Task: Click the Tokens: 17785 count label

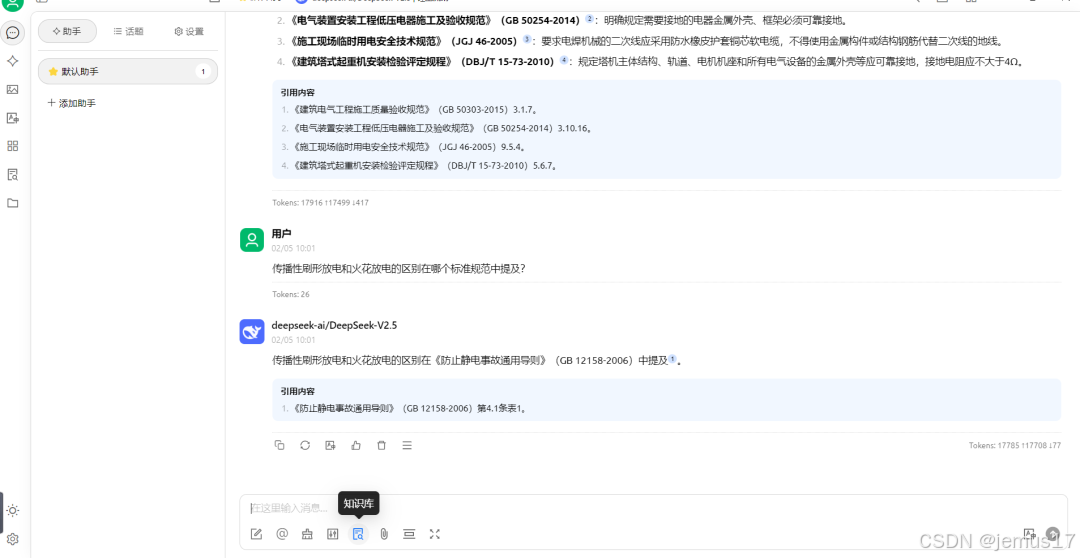Action: (x=1015, y=446)
